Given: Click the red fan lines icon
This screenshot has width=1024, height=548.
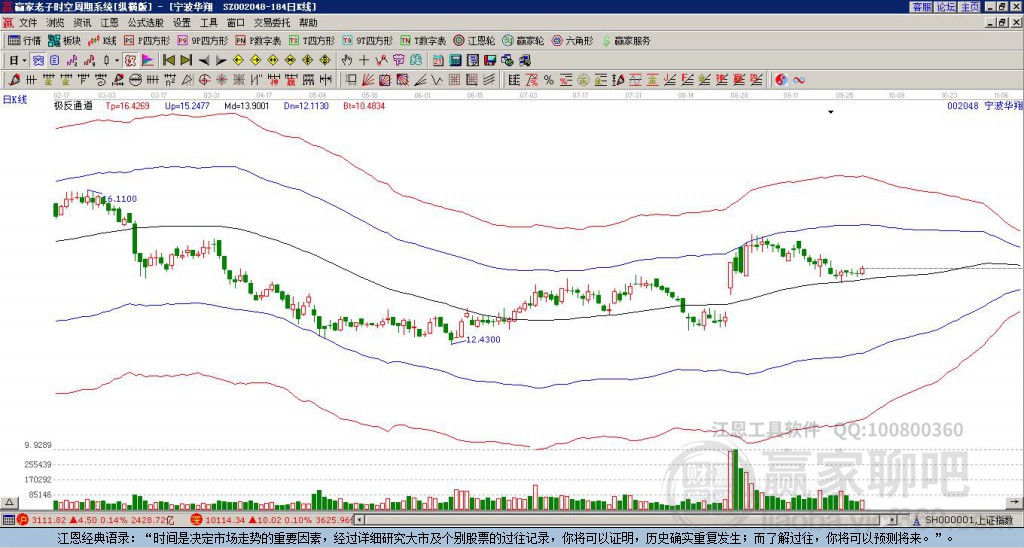Looking at the screenshot, I should (x=368, y=80).
